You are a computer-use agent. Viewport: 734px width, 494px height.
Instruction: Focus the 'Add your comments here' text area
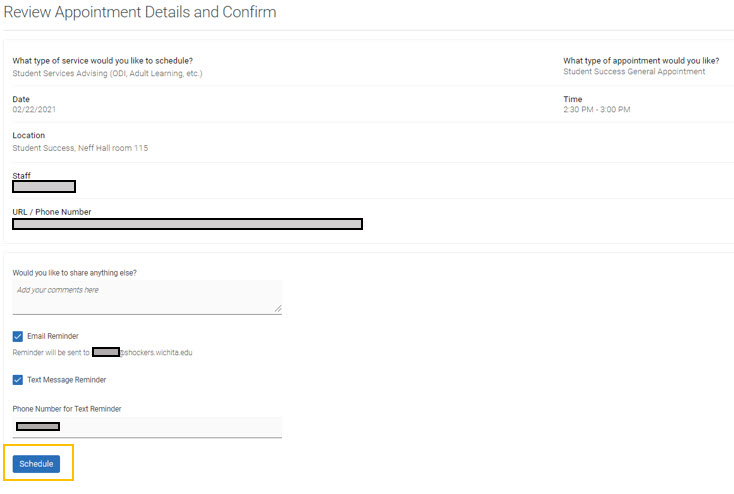(147, 297)
